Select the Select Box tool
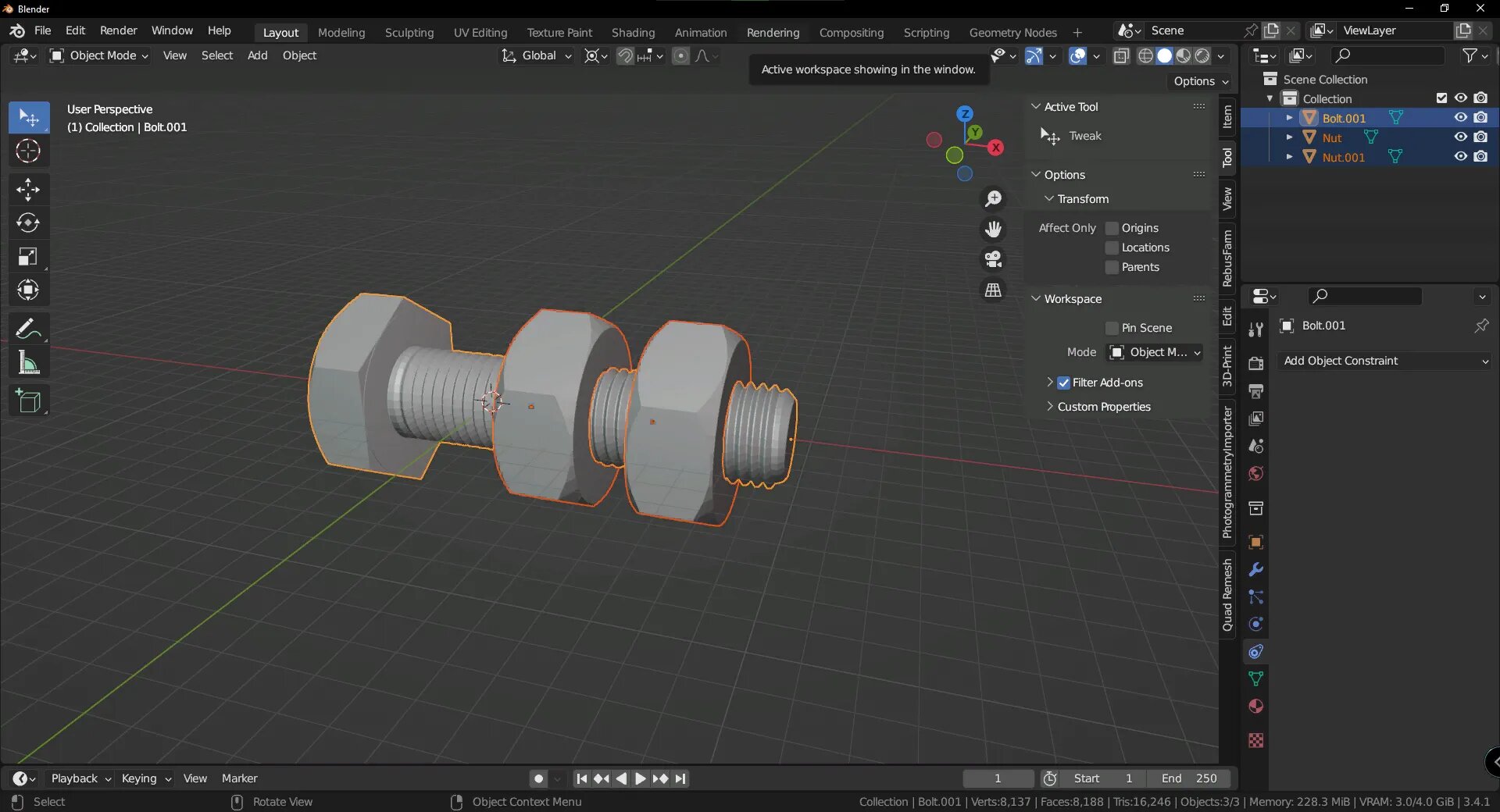 click(29, 118)
